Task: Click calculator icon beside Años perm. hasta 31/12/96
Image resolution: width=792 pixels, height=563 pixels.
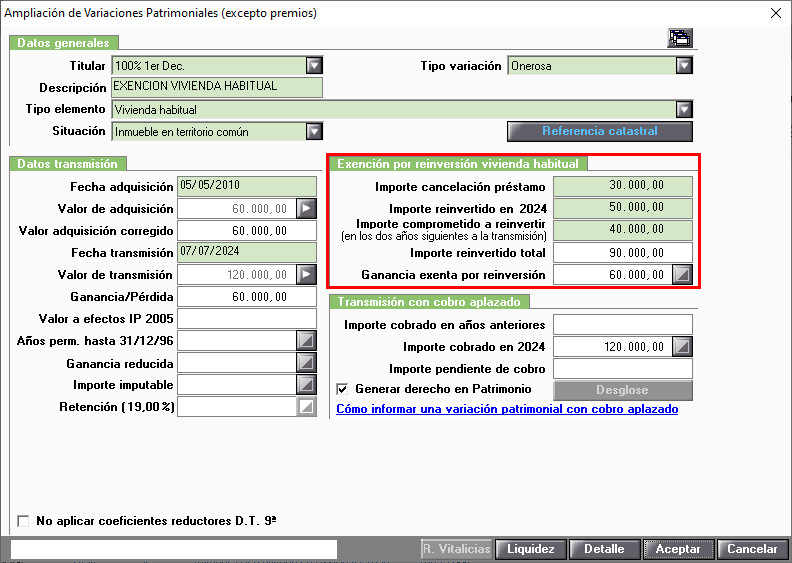Action: point(306,341)
